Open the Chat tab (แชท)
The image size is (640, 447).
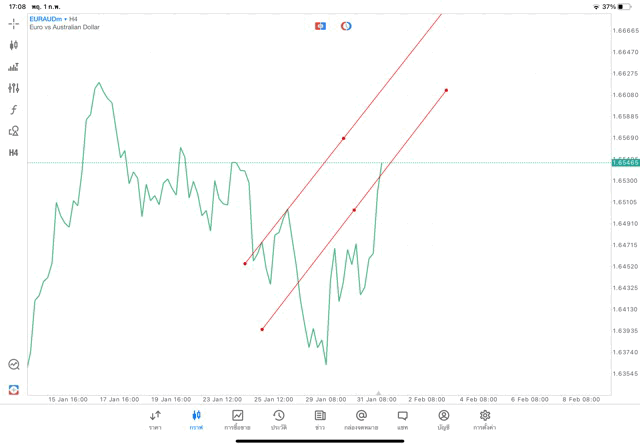click(x=402, y=420)
